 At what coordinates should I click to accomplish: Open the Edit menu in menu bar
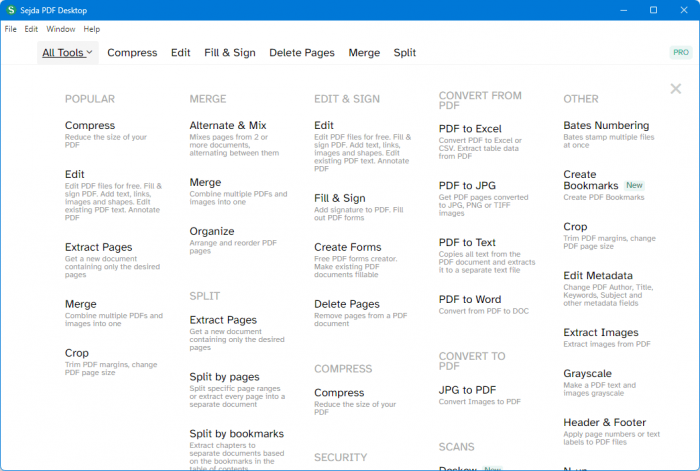pos(31,29)
